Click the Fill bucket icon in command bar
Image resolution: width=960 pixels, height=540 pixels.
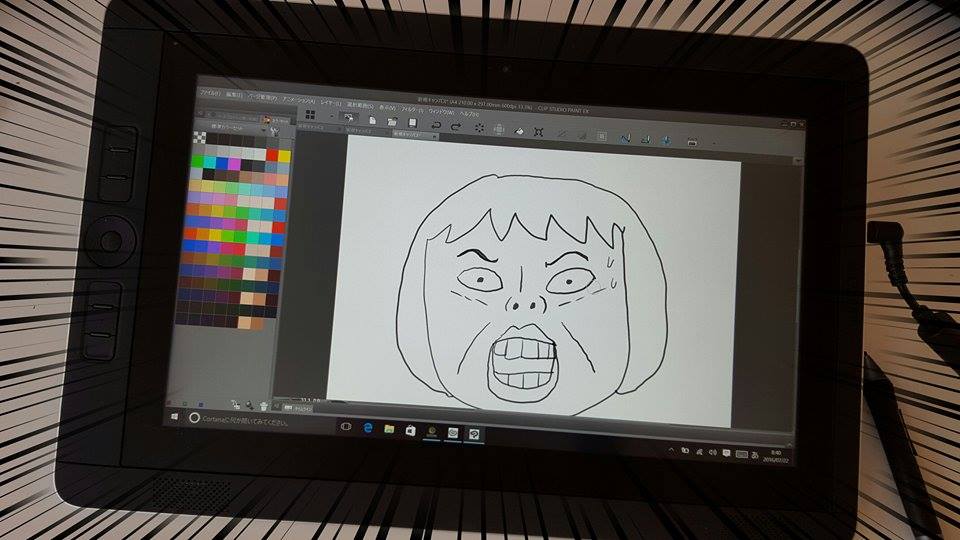coord(519,131)
